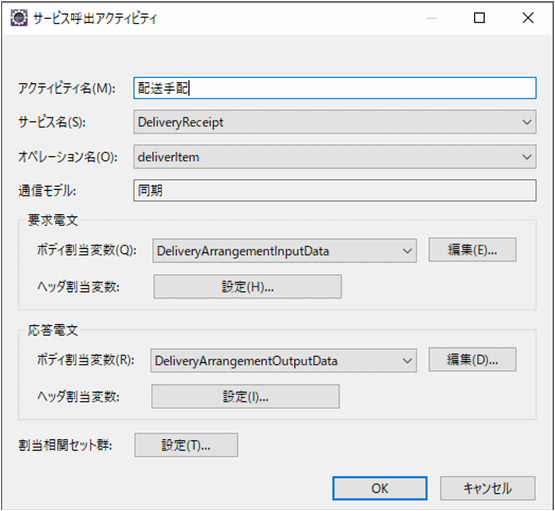
Task: Click the サービス名(S) label
Action: click(x=52, y=122)
